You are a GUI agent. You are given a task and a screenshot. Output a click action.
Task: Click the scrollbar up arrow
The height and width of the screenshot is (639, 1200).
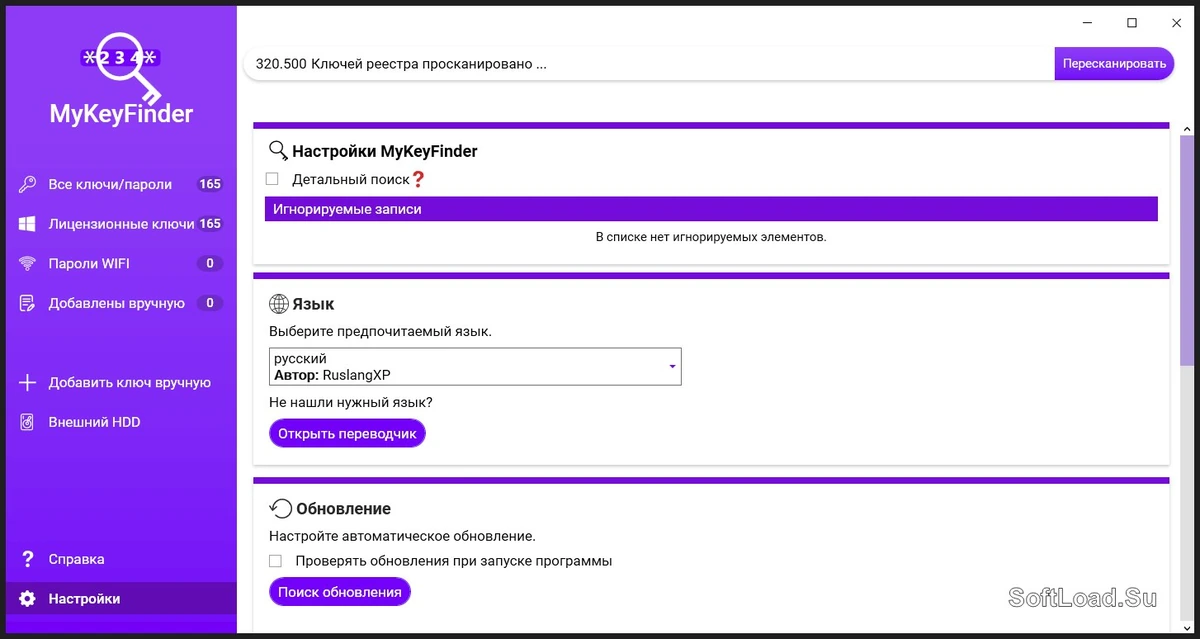point(1188,129)
